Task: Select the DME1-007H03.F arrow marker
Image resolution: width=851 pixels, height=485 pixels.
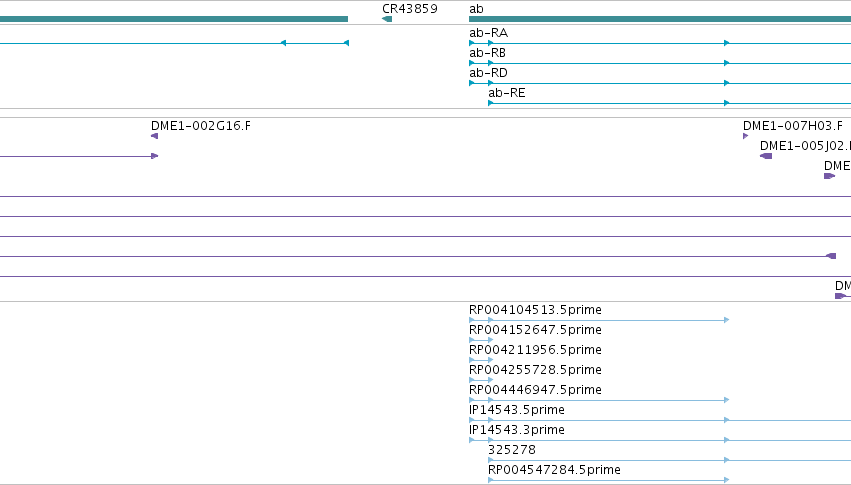Action: click(x=746, y=136)
